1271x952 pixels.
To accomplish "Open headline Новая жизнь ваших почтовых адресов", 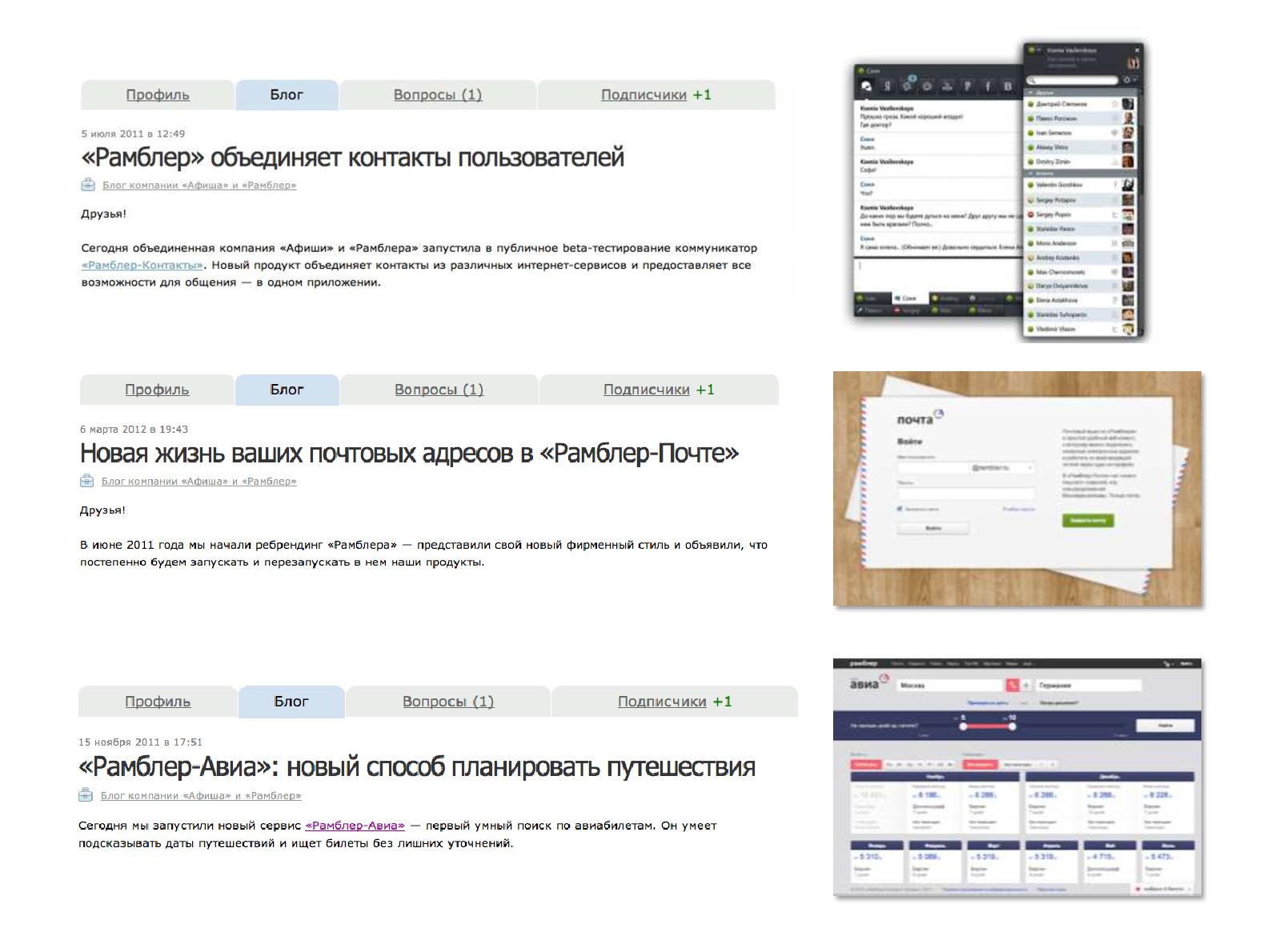I will [409, 454].
